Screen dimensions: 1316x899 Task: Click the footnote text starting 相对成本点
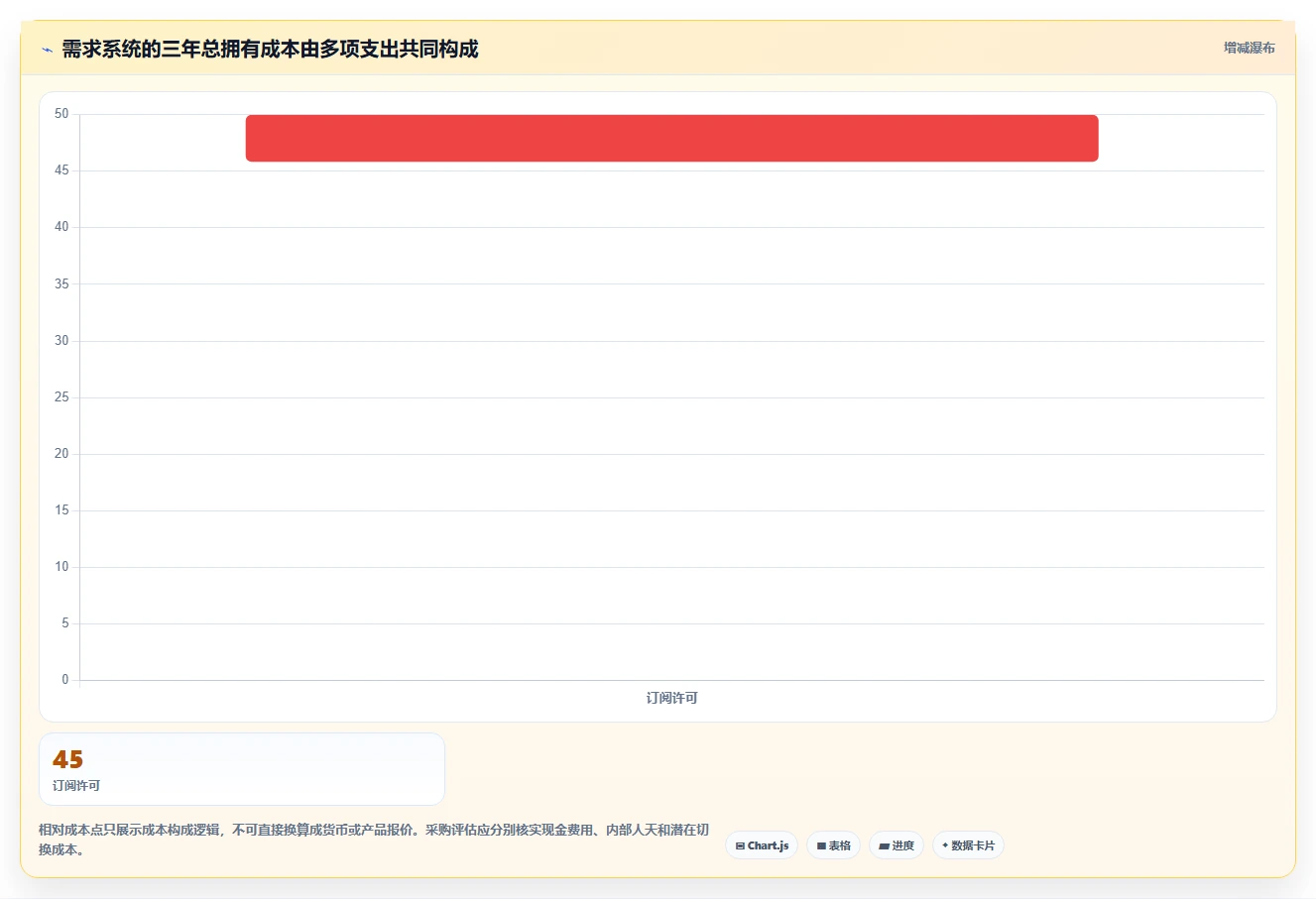pos(374,840)
